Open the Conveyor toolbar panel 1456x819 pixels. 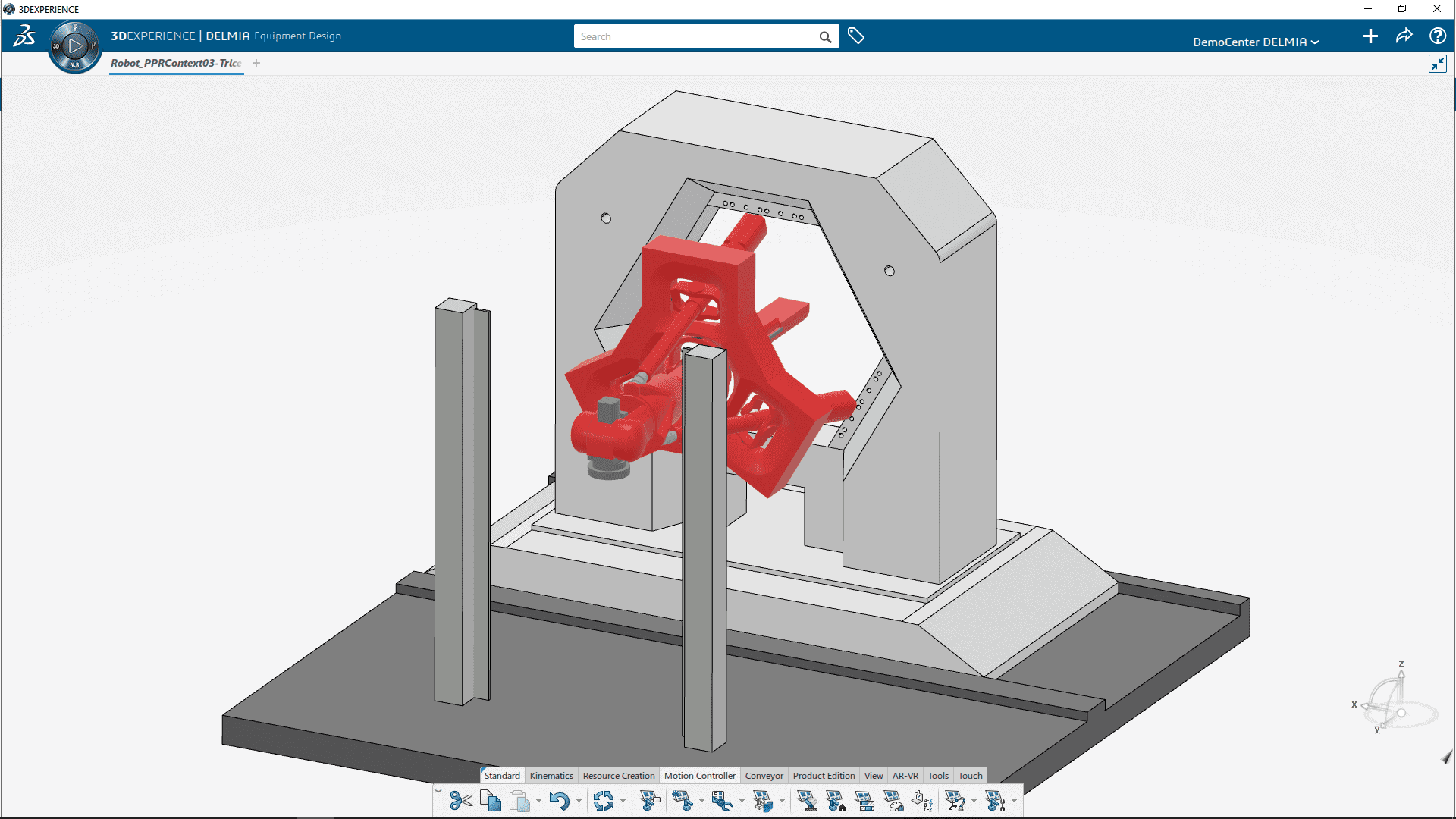click(x=763, y=775)
